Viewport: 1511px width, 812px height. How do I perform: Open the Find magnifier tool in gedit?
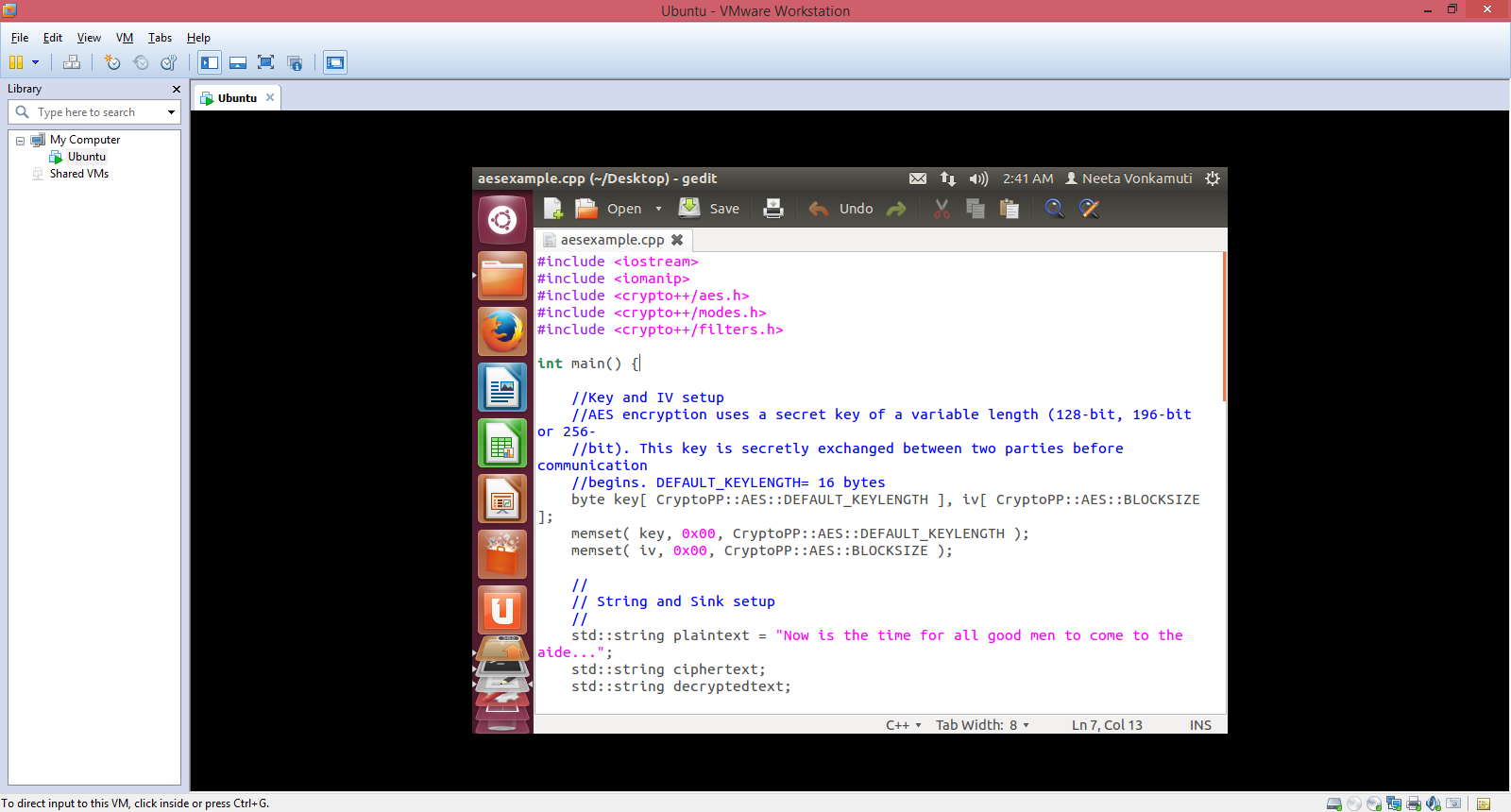click(1054, 209)
